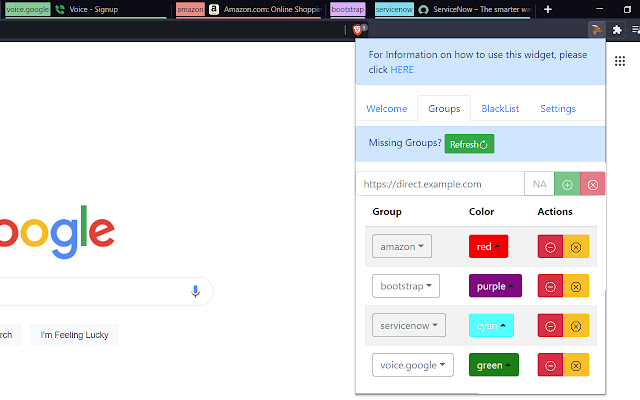This screenshot has height=400, width=640.
Task: Open the green color dropdown
Action: pyautogui.click(x=493, y=365)
